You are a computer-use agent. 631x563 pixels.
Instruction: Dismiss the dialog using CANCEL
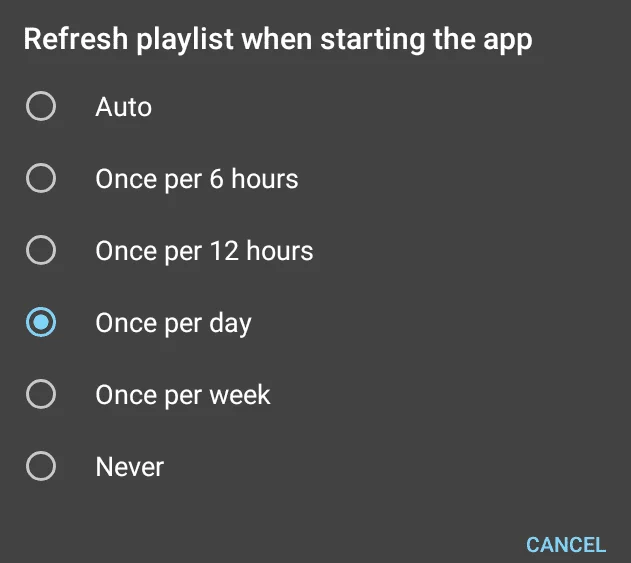click(x=566, y=545)
